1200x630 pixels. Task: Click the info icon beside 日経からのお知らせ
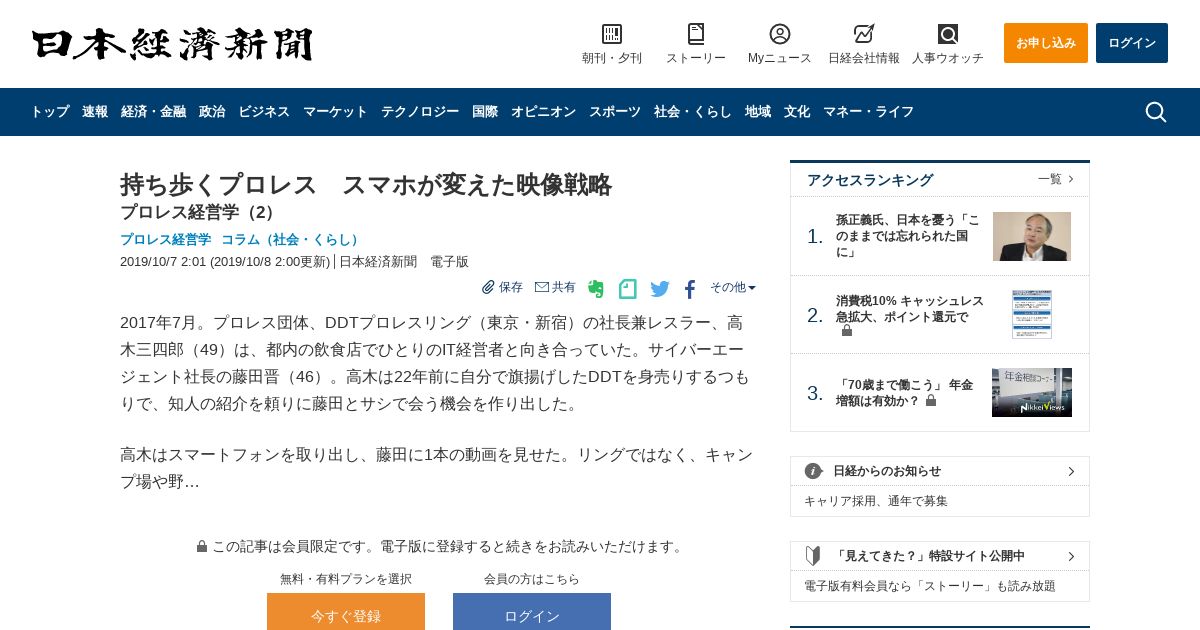point(814,471)
